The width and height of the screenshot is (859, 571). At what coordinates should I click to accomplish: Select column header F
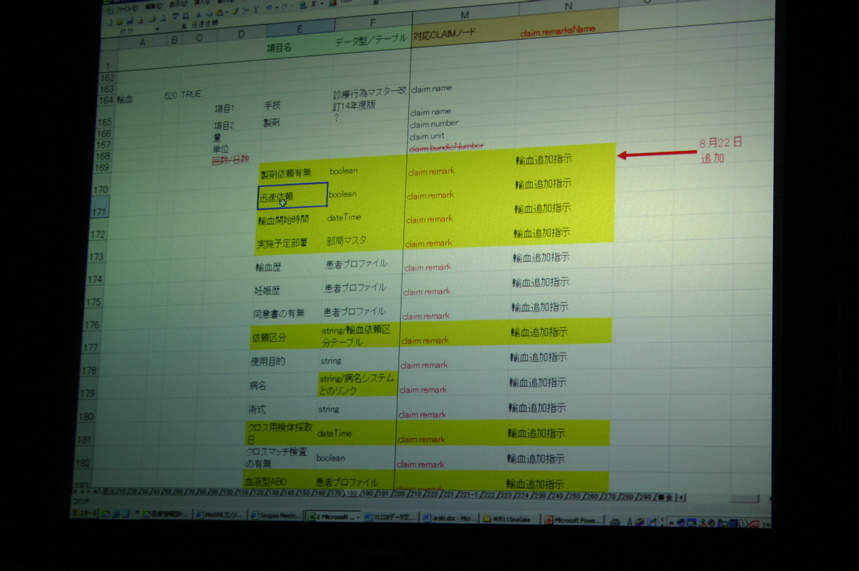[x=373, y=23]
